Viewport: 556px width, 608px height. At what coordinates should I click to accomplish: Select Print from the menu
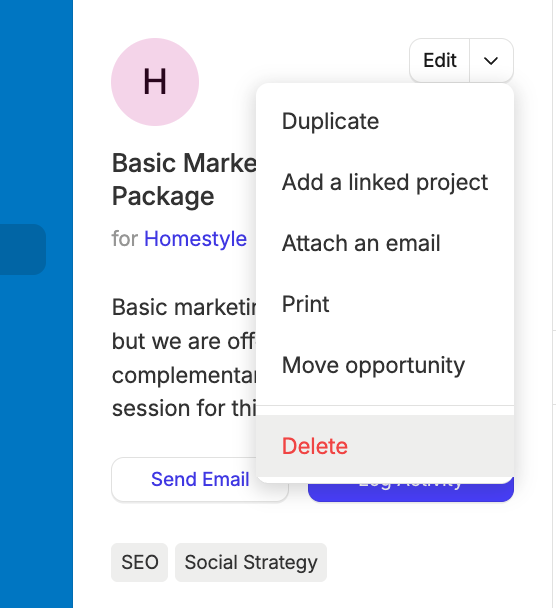[x=385, y=304]
